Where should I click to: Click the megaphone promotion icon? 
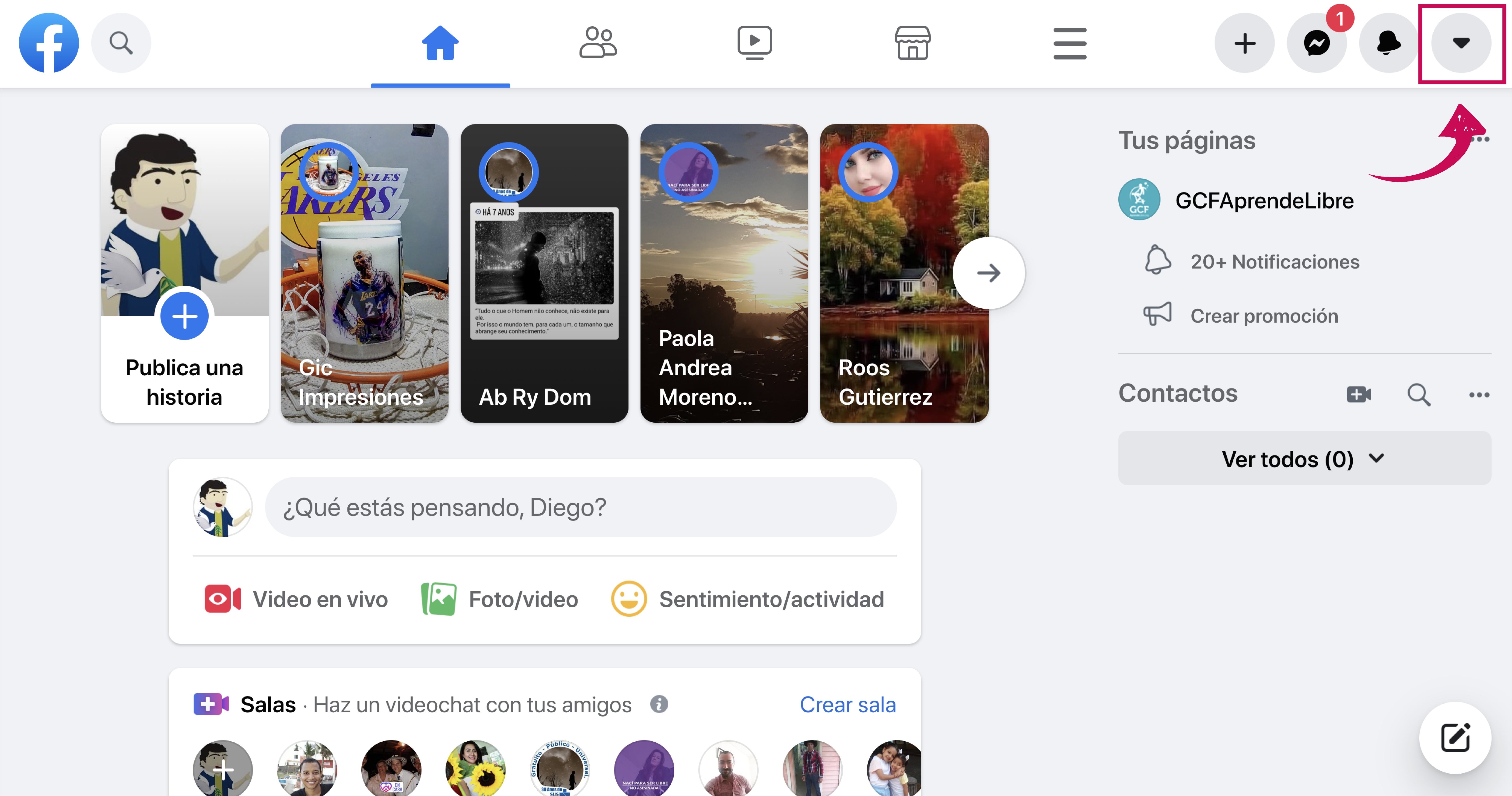coord(1158,314)
